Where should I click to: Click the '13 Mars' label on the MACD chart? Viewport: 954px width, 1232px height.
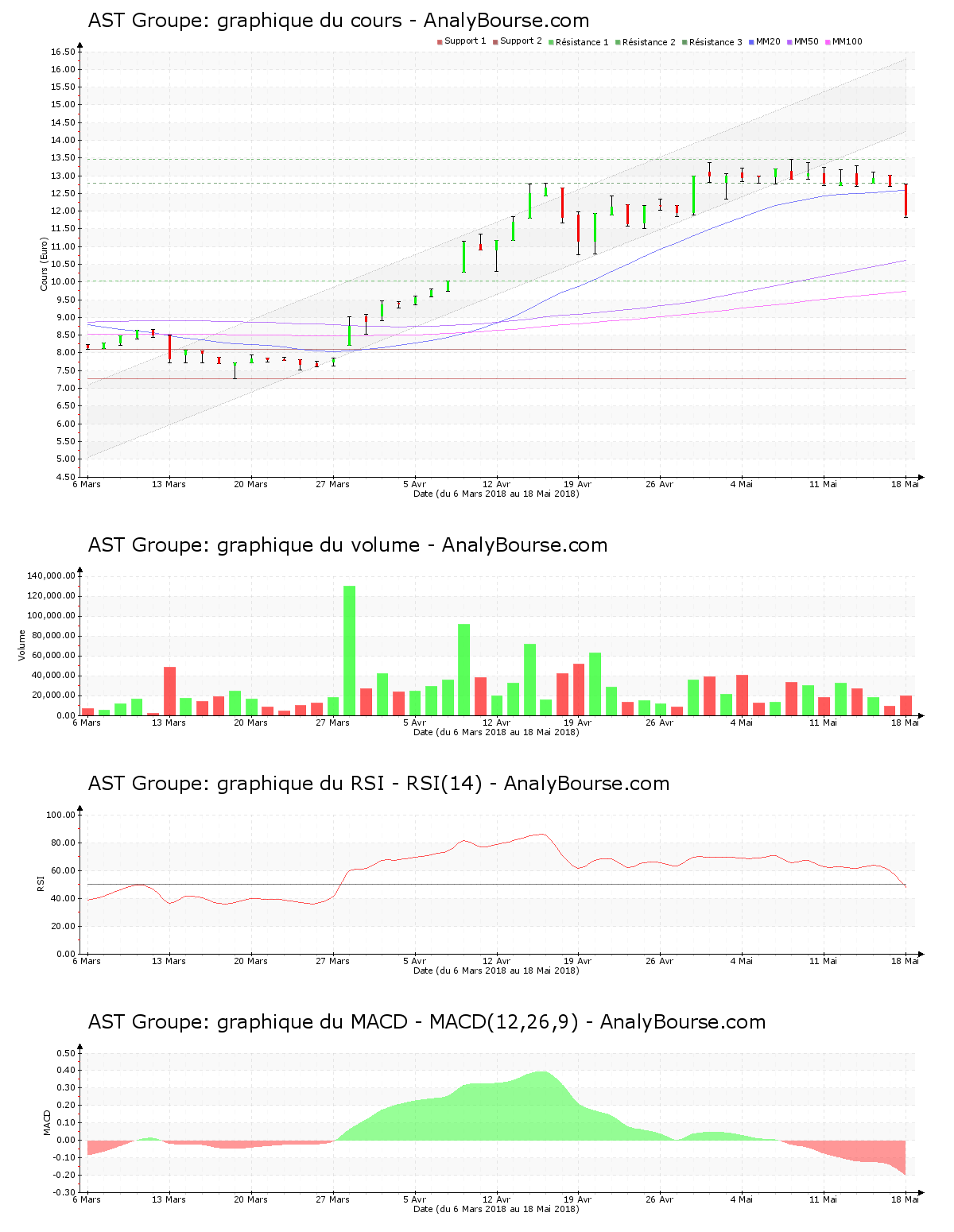[169, 1199]
